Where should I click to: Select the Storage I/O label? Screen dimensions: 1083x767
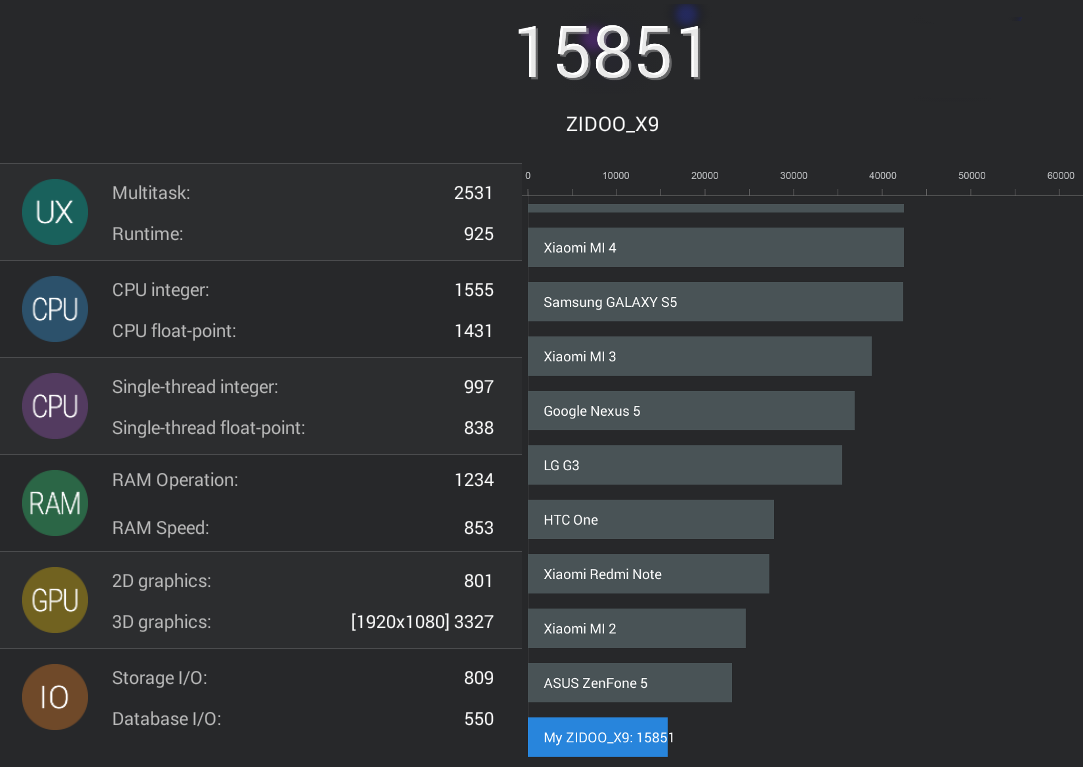pos(160,679)
